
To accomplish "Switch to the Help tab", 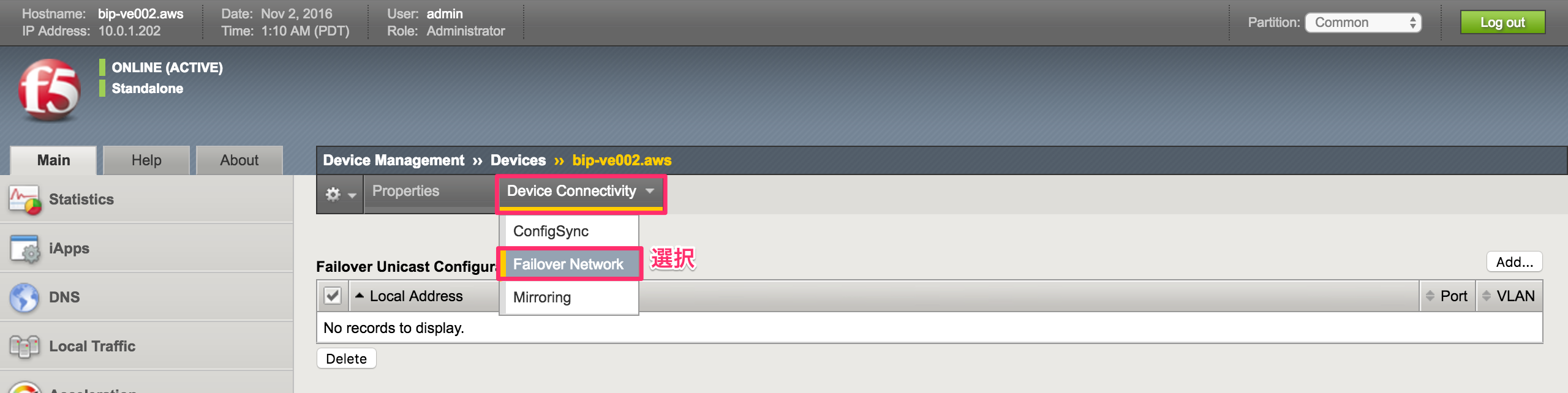I will 146,160.
